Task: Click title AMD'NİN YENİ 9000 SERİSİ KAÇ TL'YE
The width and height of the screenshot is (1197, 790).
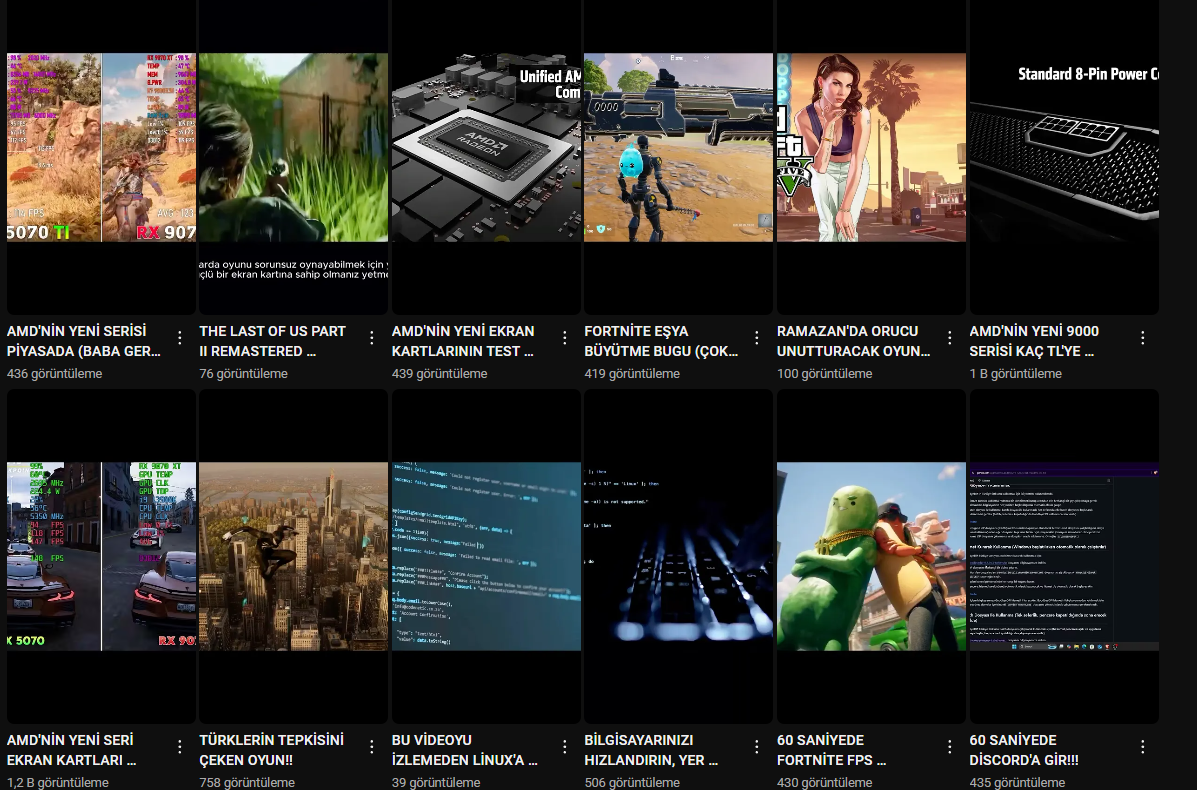Action: click(x=1034, y=341)
